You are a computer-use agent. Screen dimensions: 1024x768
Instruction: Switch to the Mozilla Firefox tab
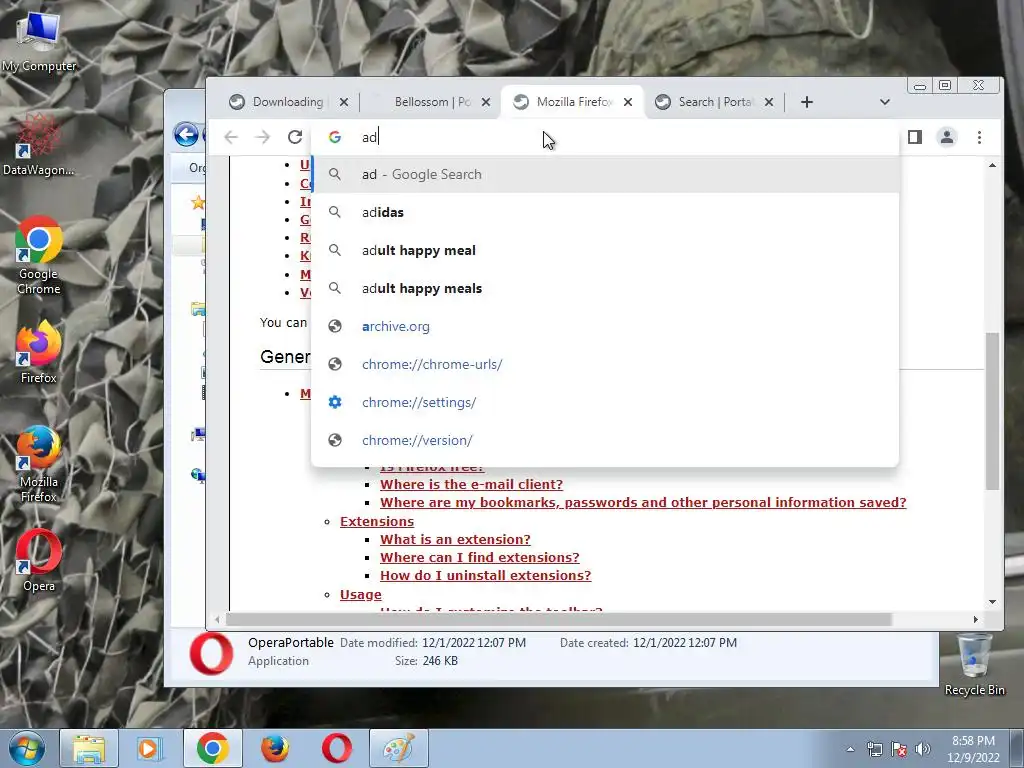(x=573, y=102)
